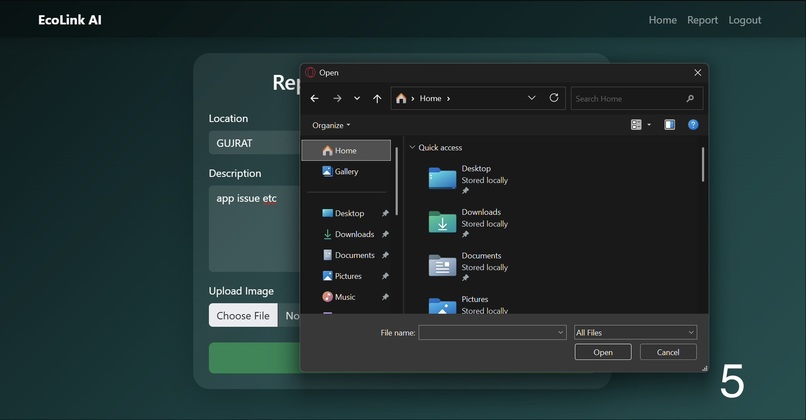Open help with the question mark icon
The height and width of the screenshot is (420, 806).
pyautogui.click(x=693, y=124)
